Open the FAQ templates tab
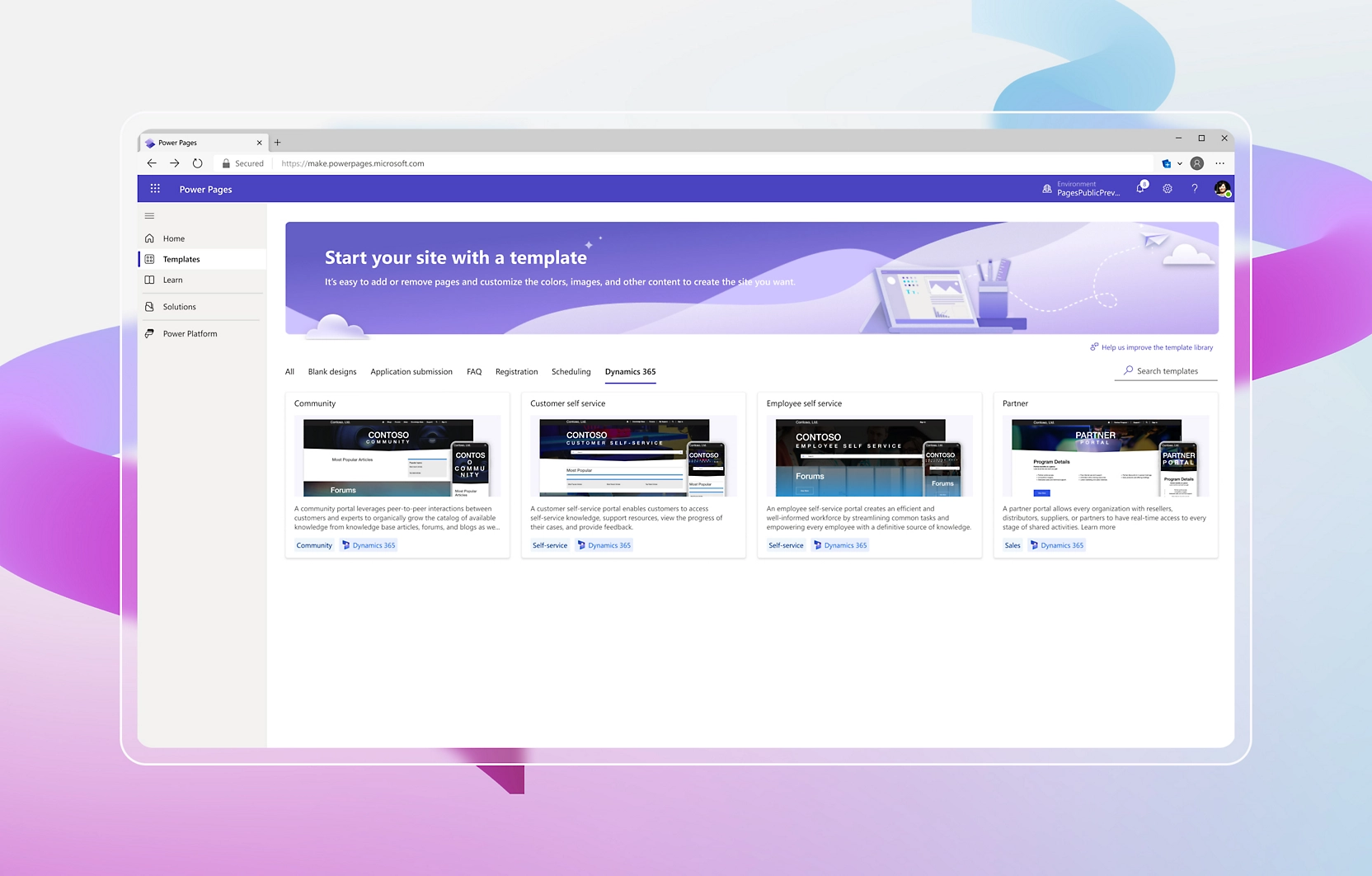 point(474,372)
